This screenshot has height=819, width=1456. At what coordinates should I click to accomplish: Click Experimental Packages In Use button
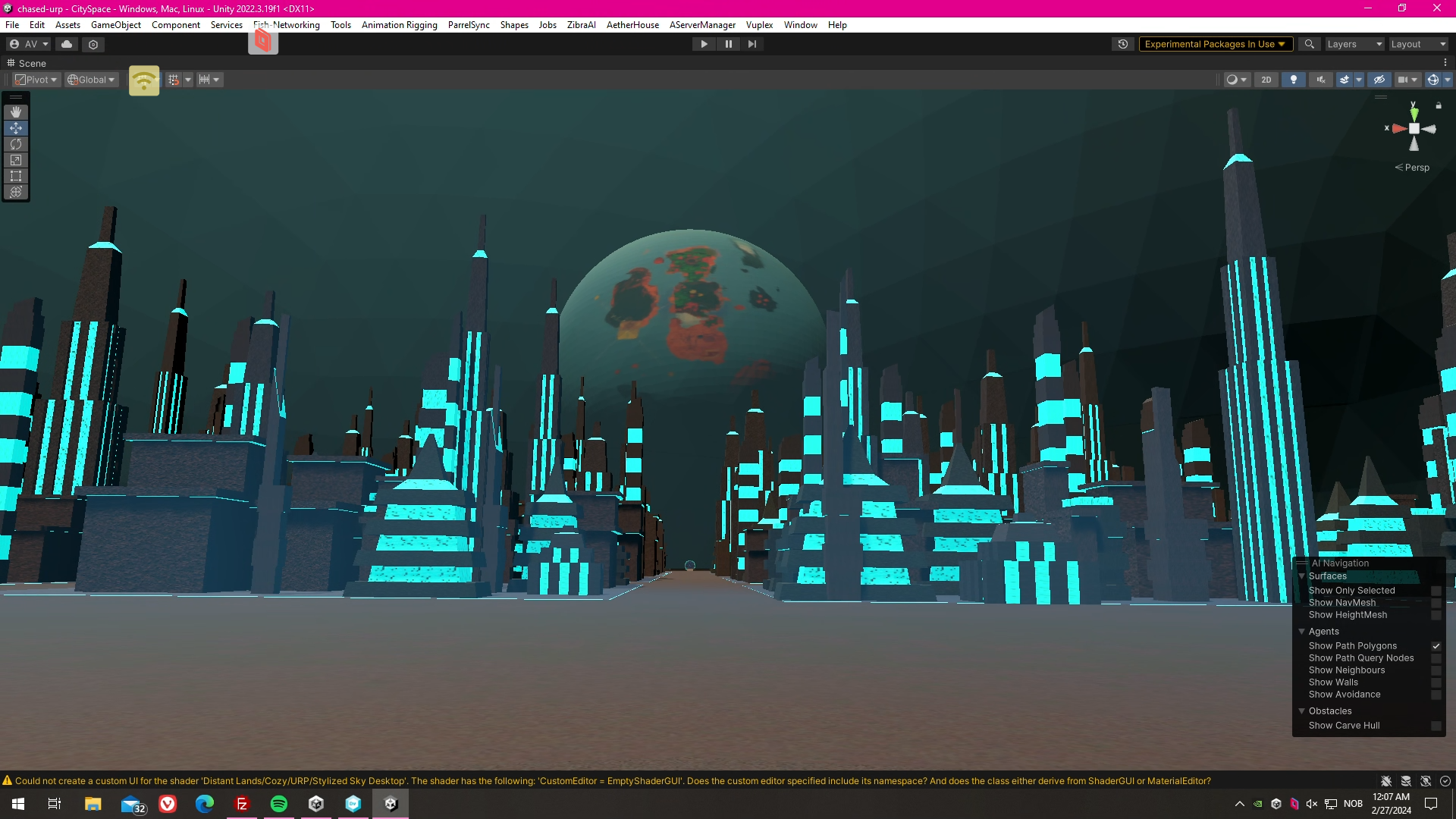coord(1215,44)
